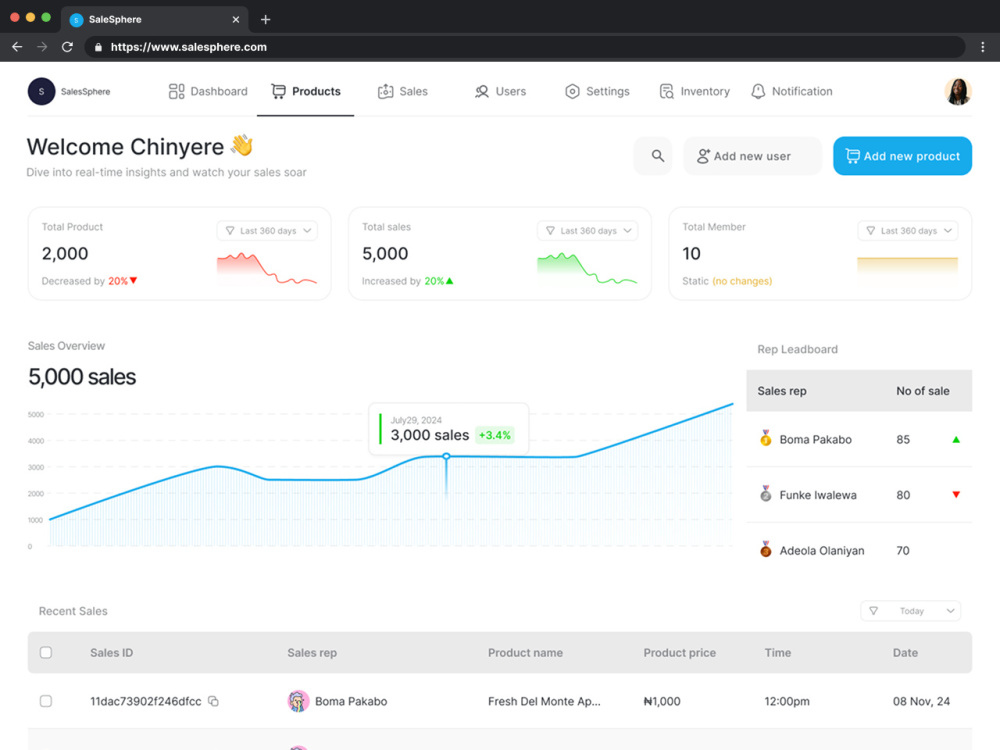Click the ₦1,000 price cell
Screen dimensions: 1000x750
pyautogui.click(x=662, y=701)
